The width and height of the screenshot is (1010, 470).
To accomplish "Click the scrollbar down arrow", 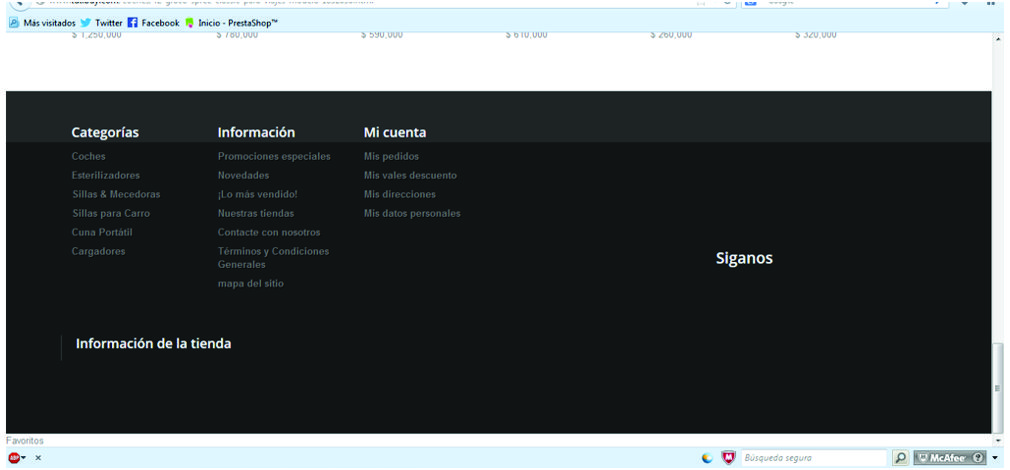I will point(998,440).
